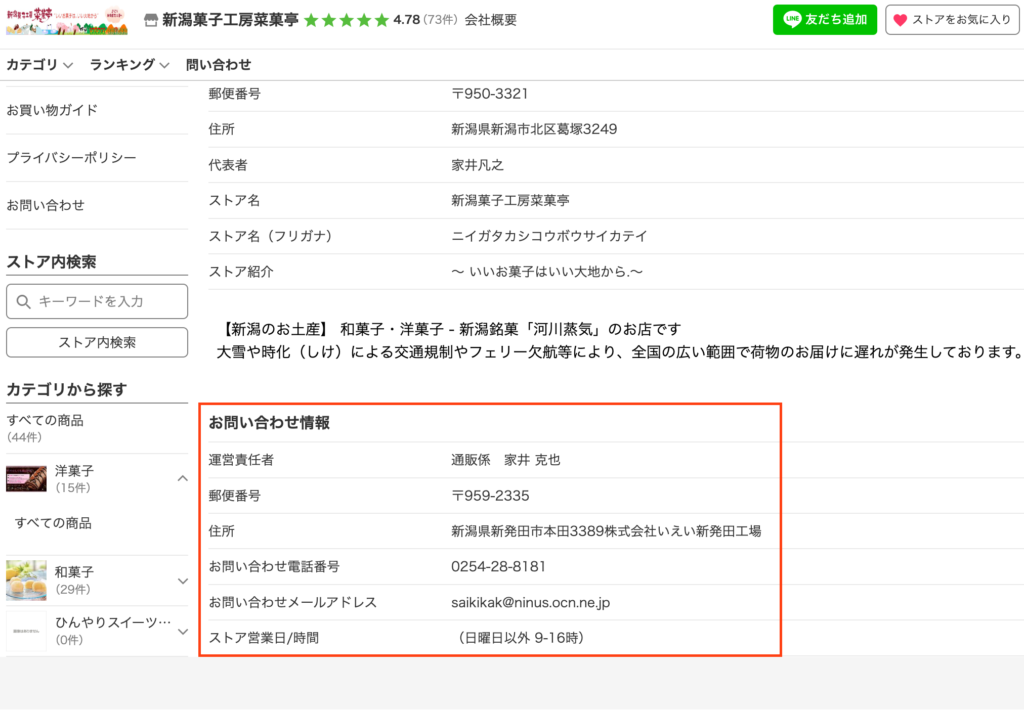Expand the カテゴリ dropdown menu
The image size is (1024, 712).
click(40, 65)
